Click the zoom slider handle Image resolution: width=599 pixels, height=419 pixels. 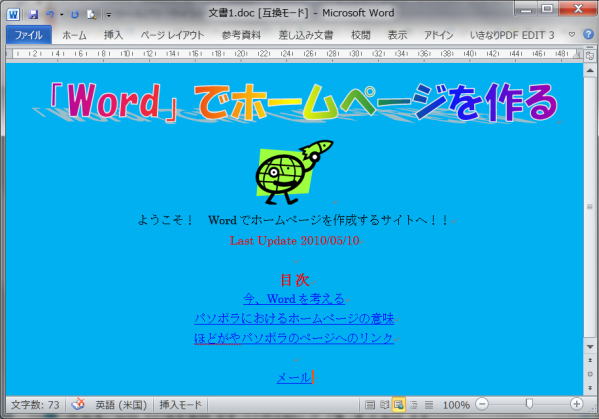pyautogui.click(x=529, y=404)
